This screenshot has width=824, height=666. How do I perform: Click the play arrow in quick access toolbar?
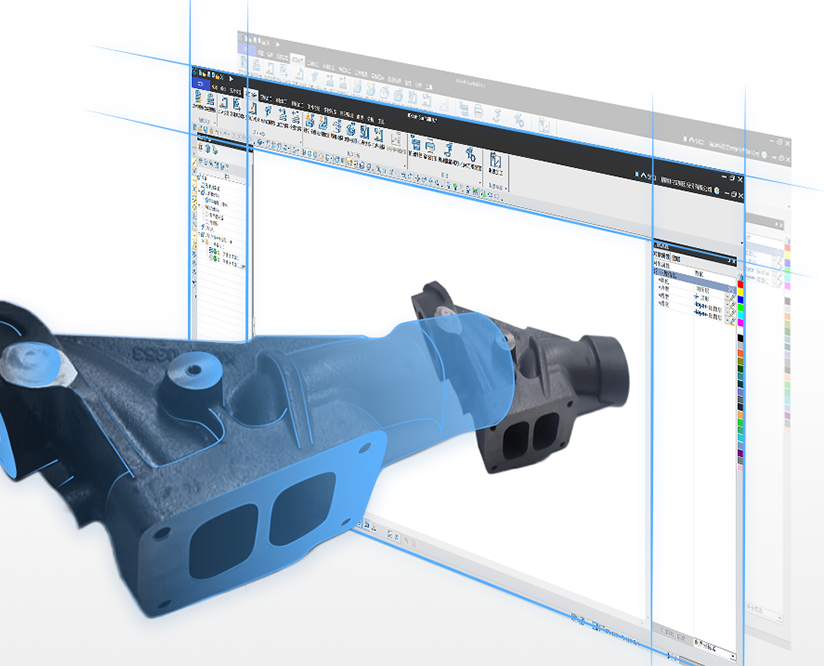point(231,79)
